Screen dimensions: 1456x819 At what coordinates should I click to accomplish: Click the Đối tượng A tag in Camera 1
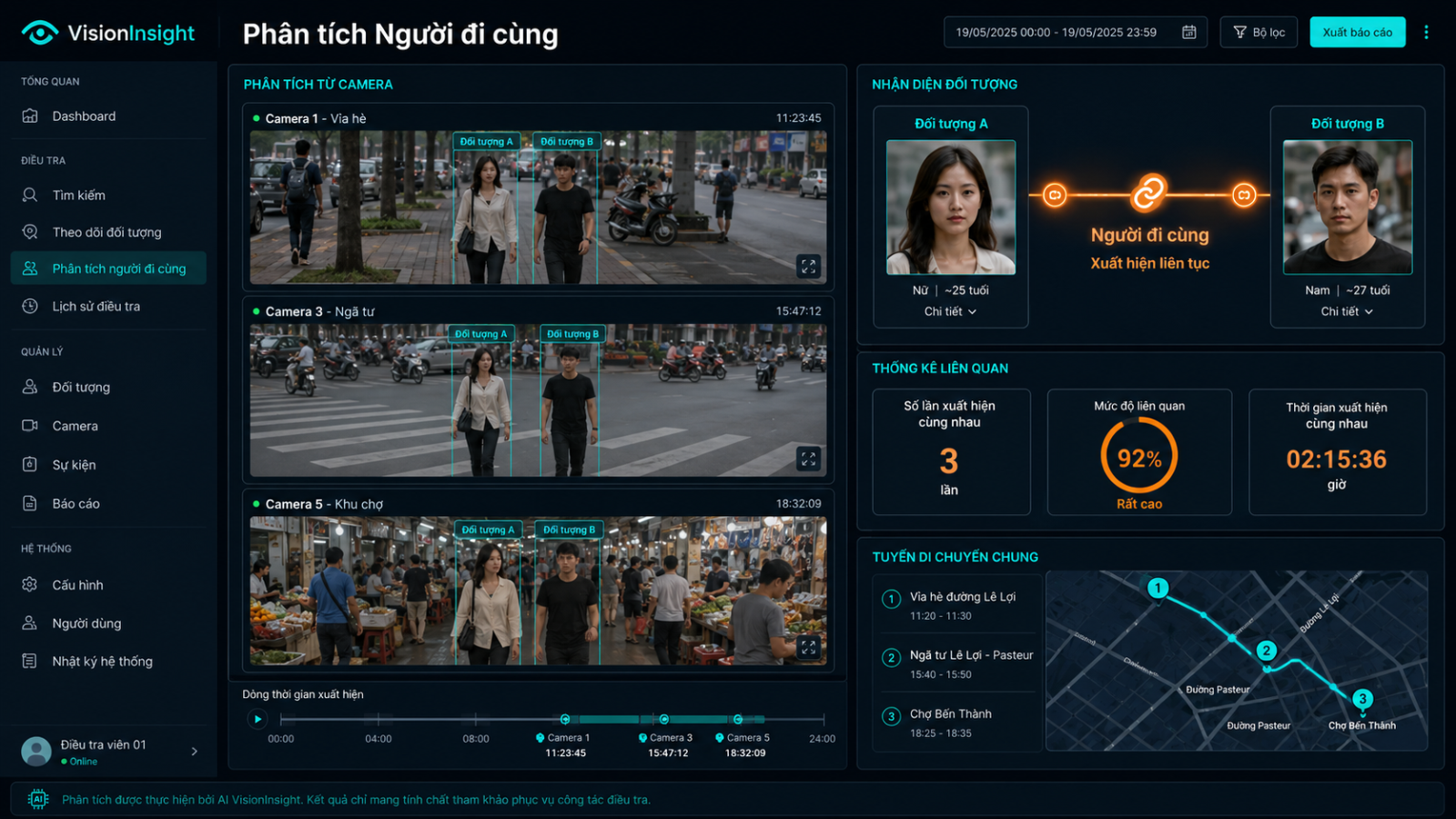(487, 141)
